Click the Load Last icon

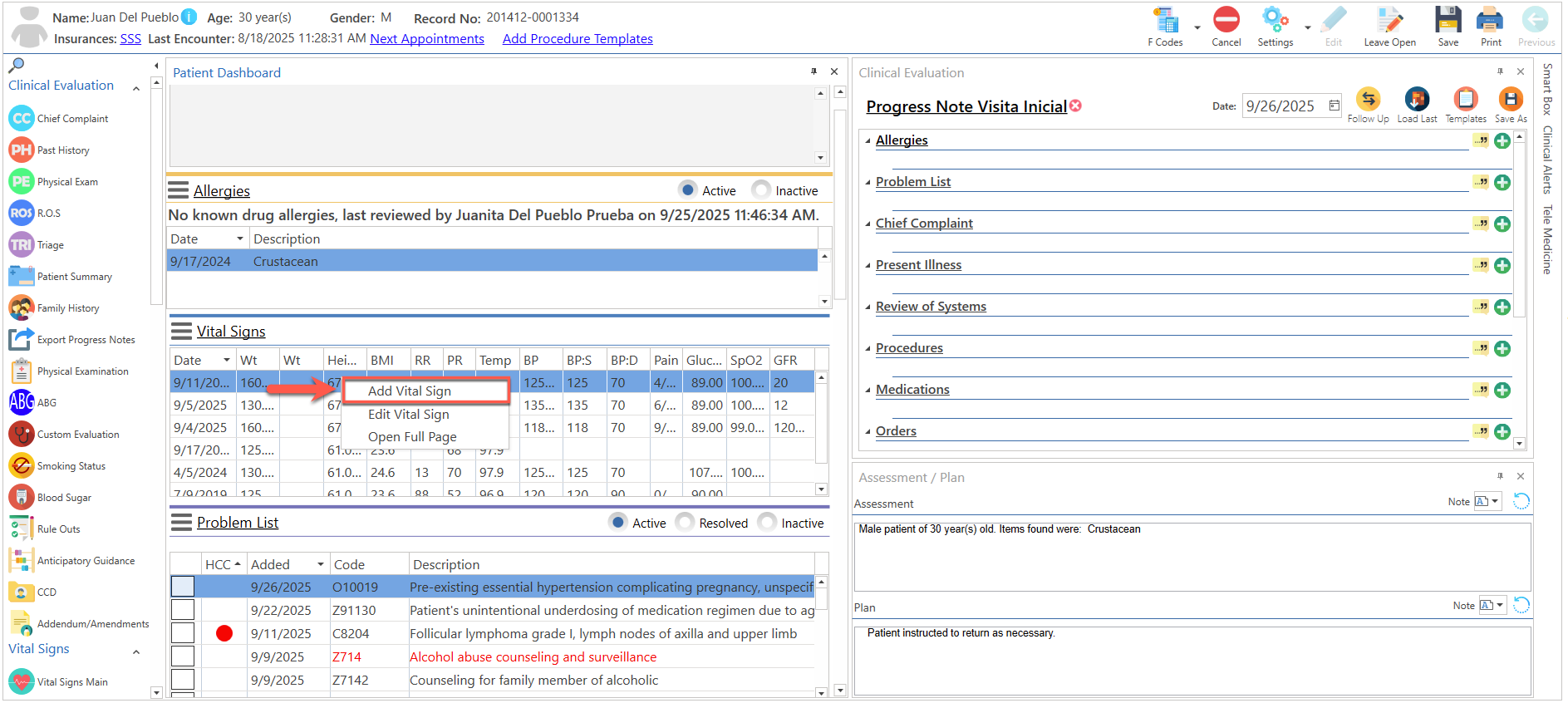click(1417, 100)
